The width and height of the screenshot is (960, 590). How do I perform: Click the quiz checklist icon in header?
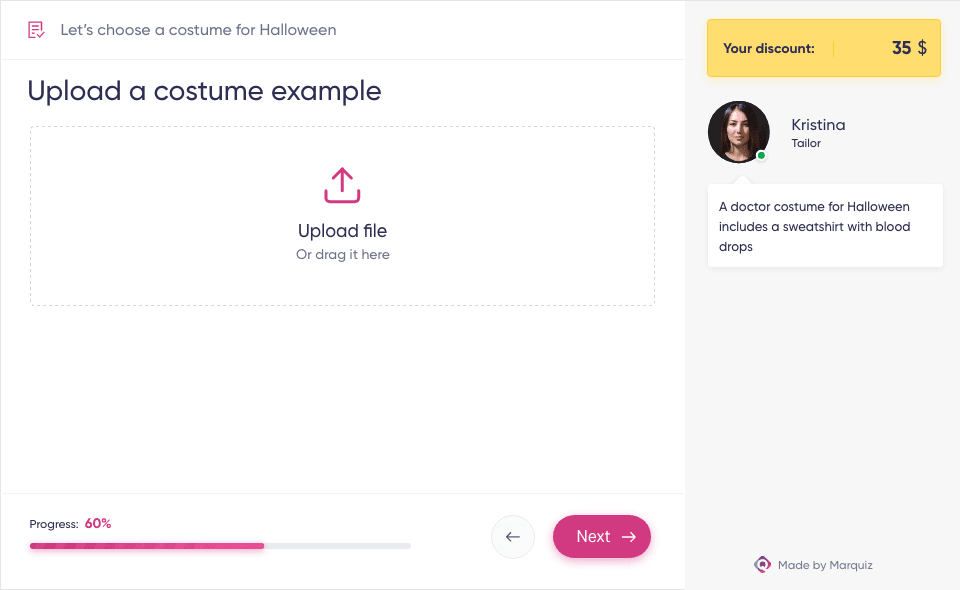(x=36, y=30)
